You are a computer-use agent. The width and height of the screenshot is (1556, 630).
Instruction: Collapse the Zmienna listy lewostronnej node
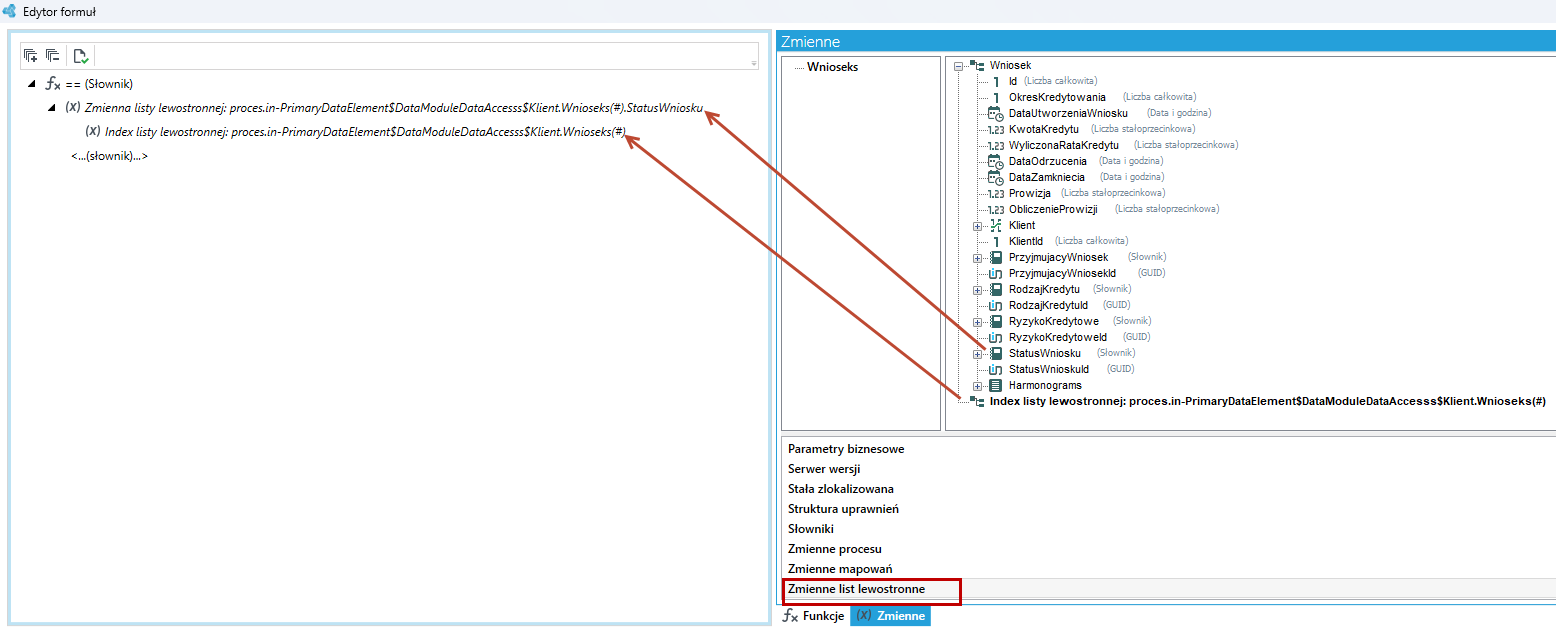(x=51, y=107)
